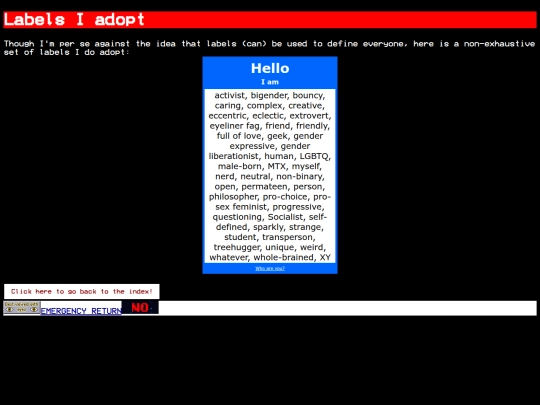Image resolution: width=540 pixels, height=405 pixels.
Task: Click the red NO banner image
Action: 140,307
